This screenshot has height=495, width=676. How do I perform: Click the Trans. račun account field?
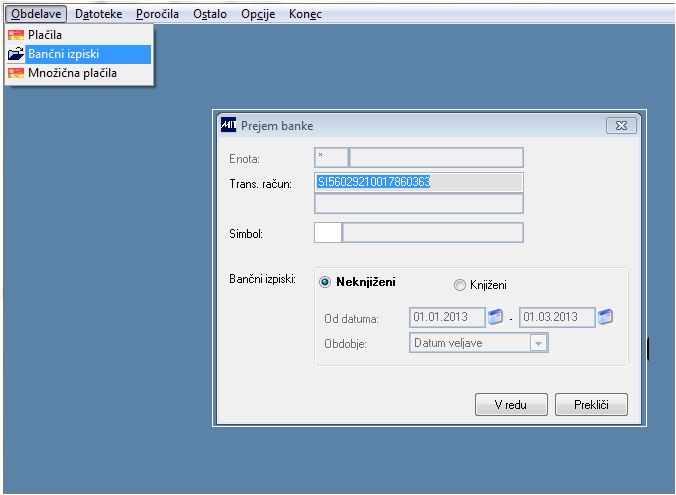(419, 182)
